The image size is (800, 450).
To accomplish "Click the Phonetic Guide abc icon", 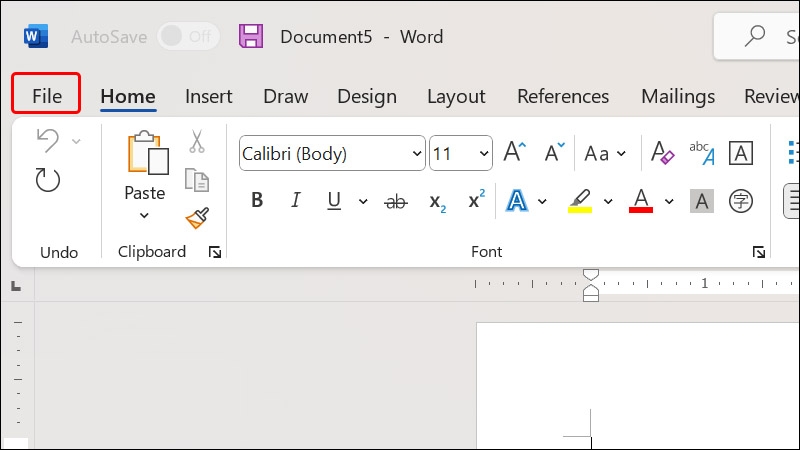I will 702,152.
